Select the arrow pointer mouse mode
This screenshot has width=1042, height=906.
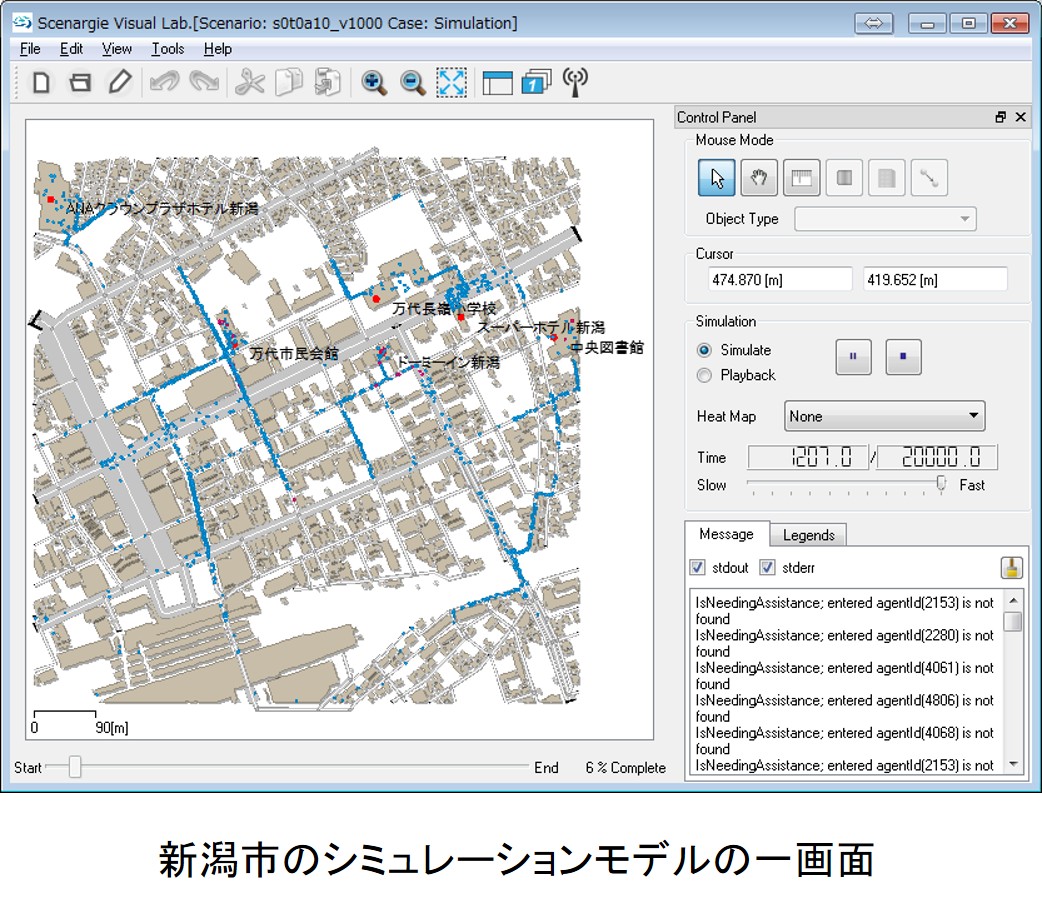(716, 179)
